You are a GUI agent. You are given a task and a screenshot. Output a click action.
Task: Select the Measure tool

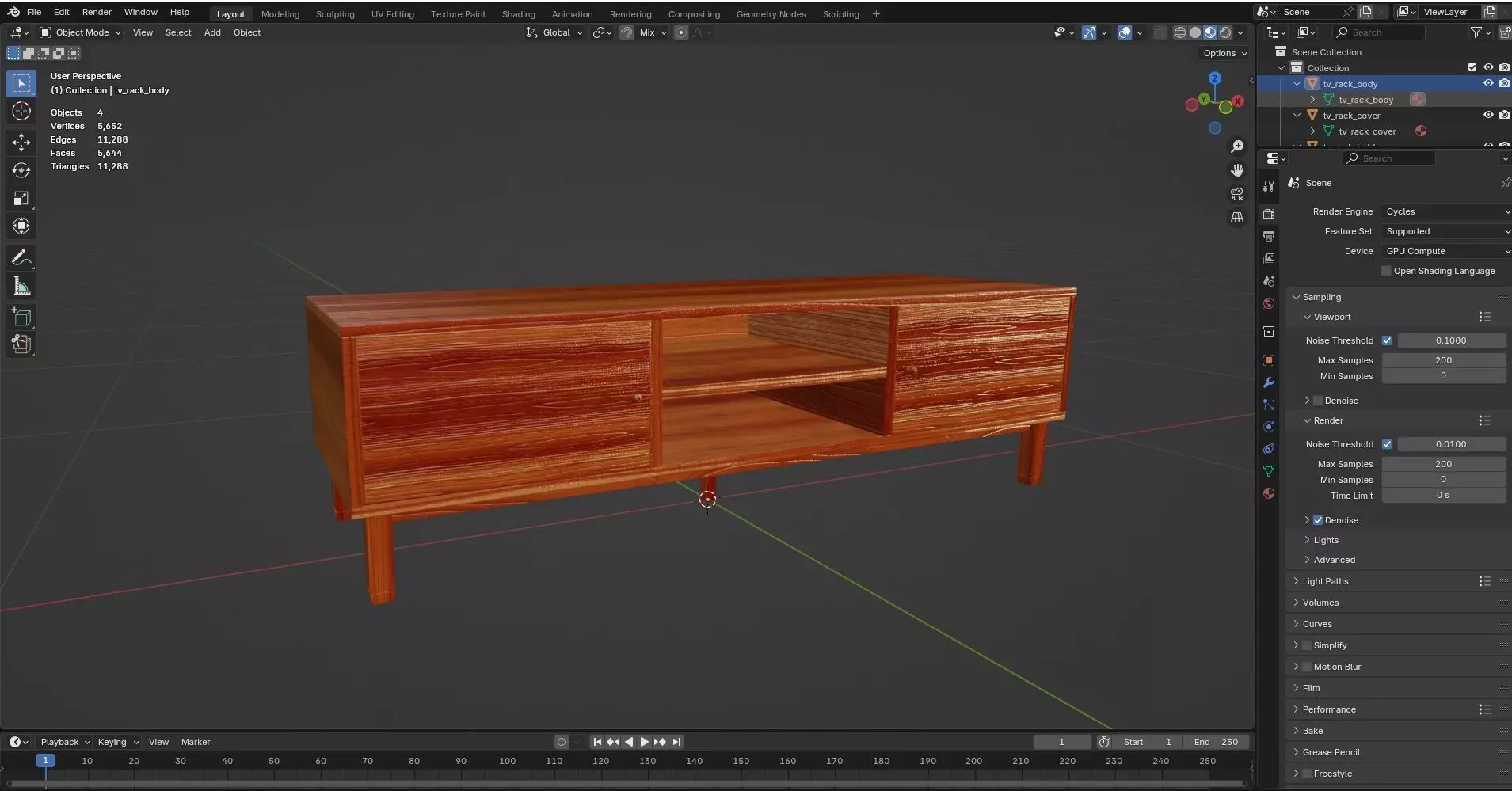point(21,286)
